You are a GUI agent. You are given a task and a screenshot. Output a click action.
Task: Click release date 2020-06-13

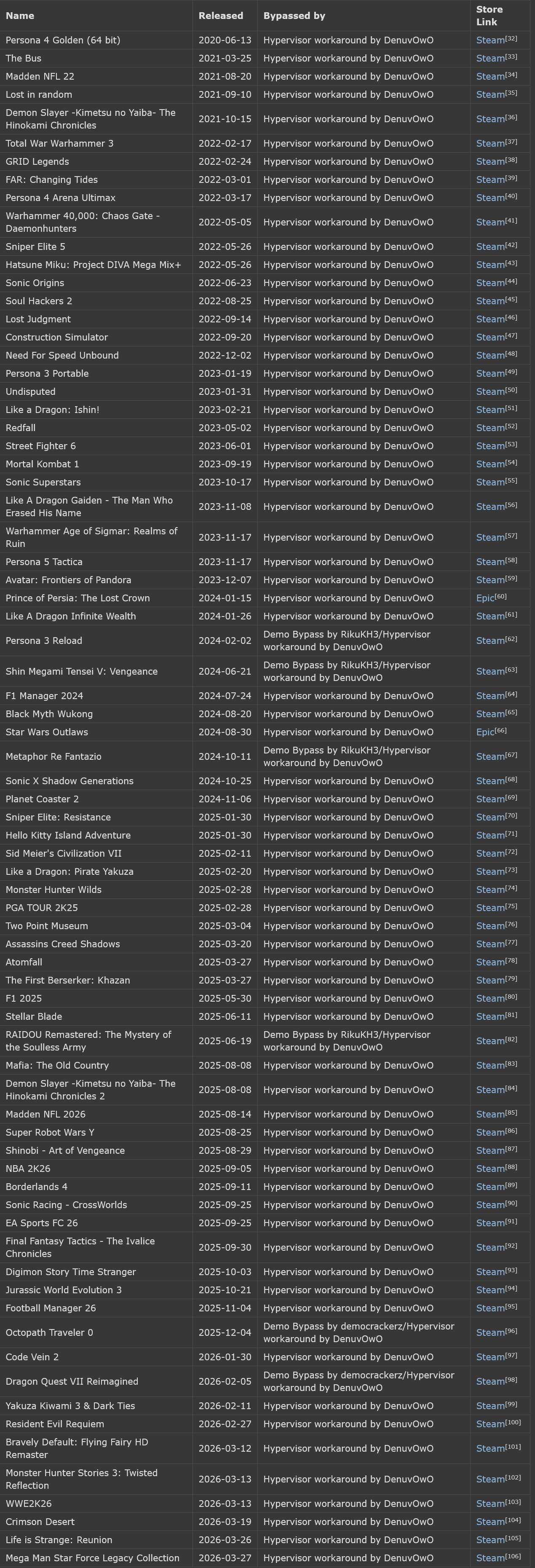[x=225, y=40]
